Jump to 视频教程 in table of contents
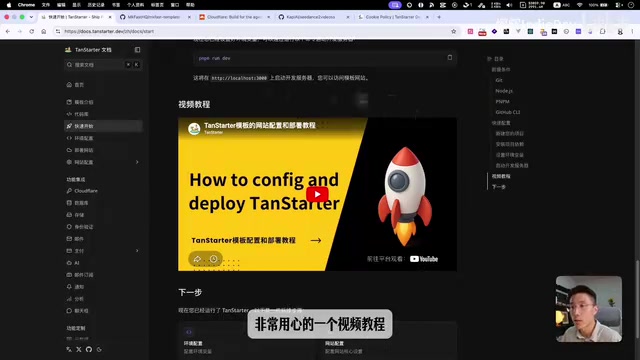The image size is (640, 360). pos(501,176)
